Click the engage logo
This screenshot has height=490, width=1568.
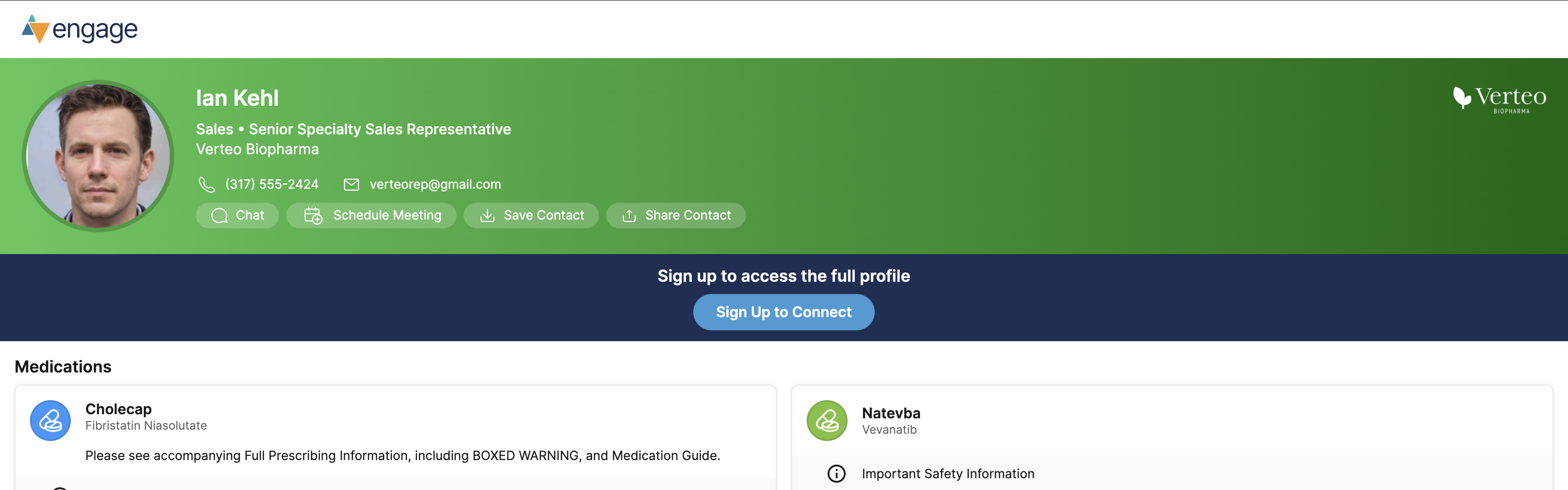point(80,29)
